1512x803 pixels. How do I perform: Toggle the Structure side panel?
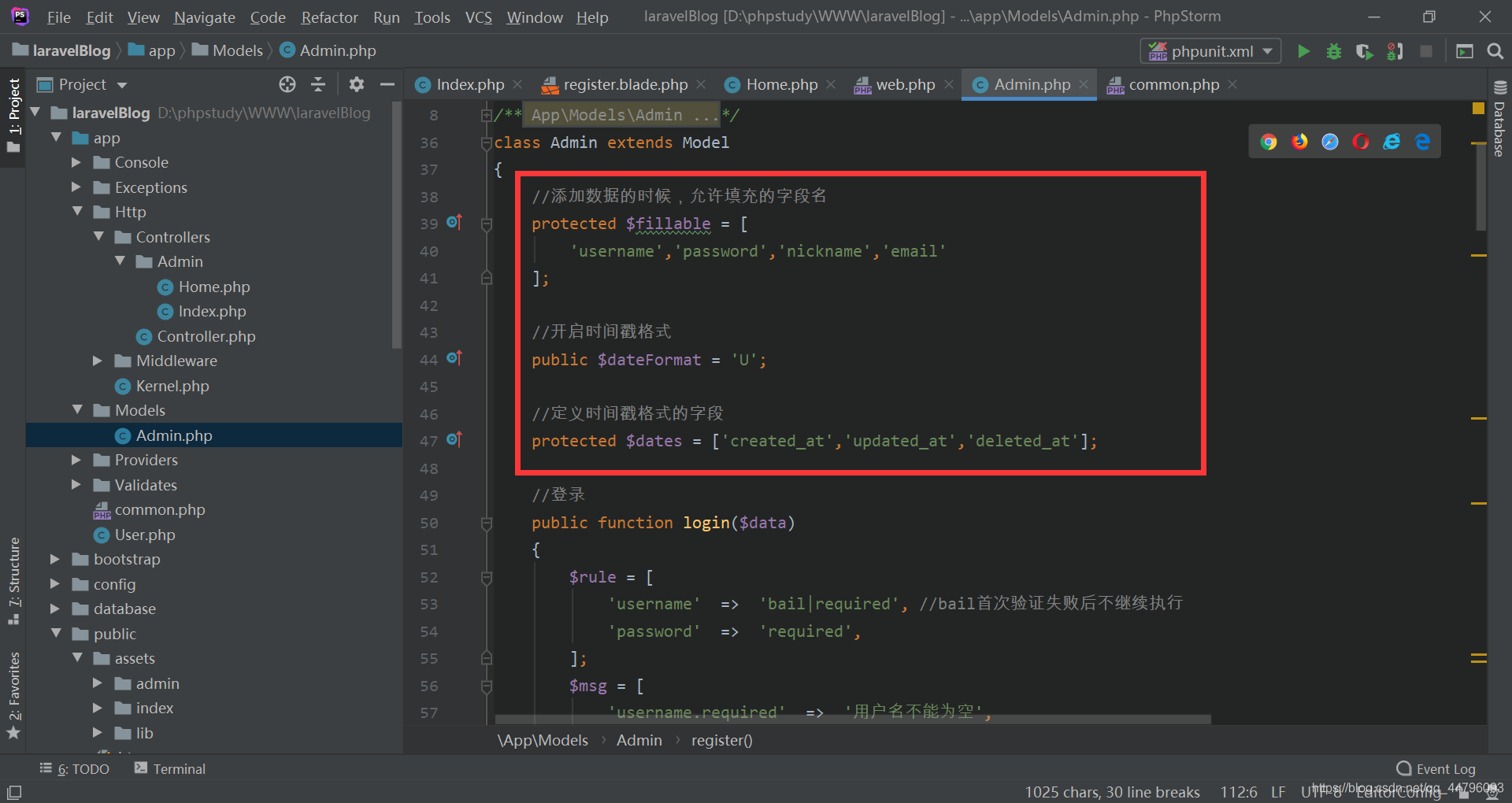click(x=13, y=581)
